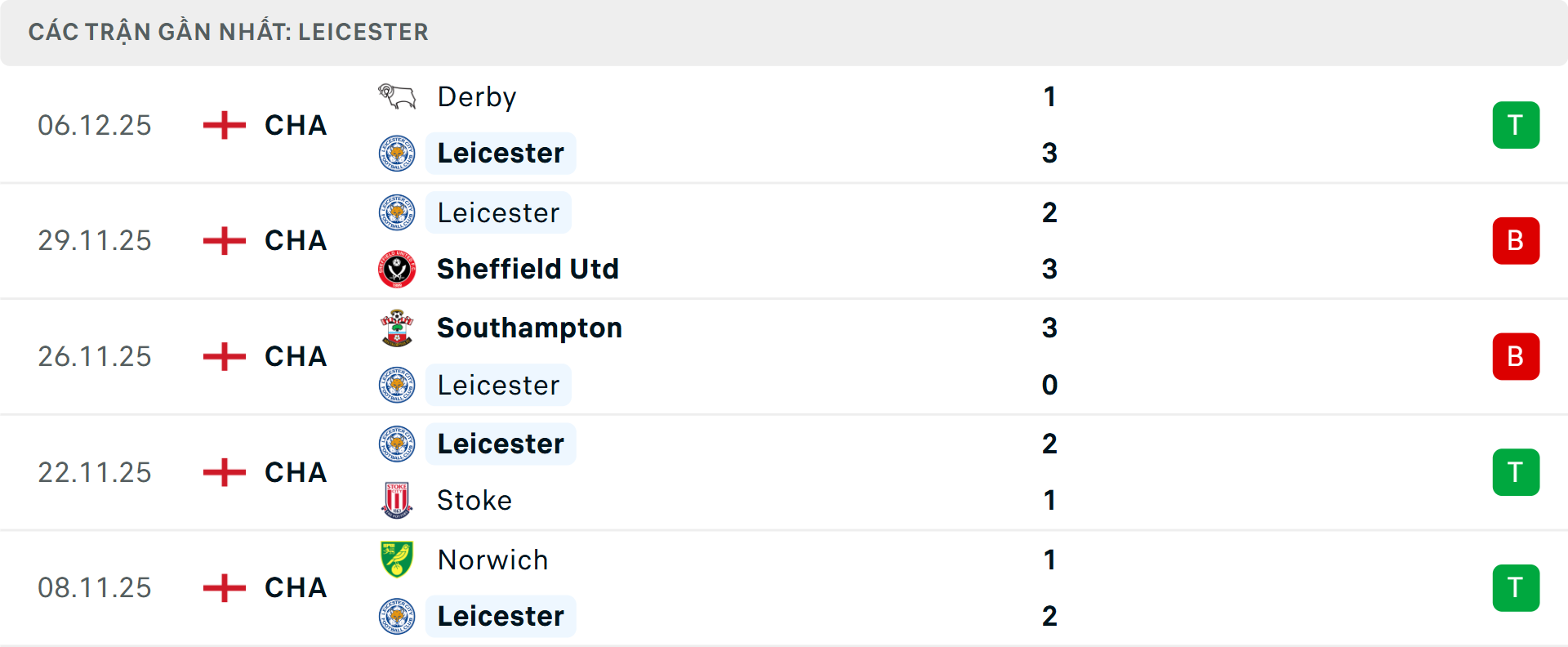Select the Southampton team name
The width and height of the screenshot is (1568, 647).
tap(529, 328)
